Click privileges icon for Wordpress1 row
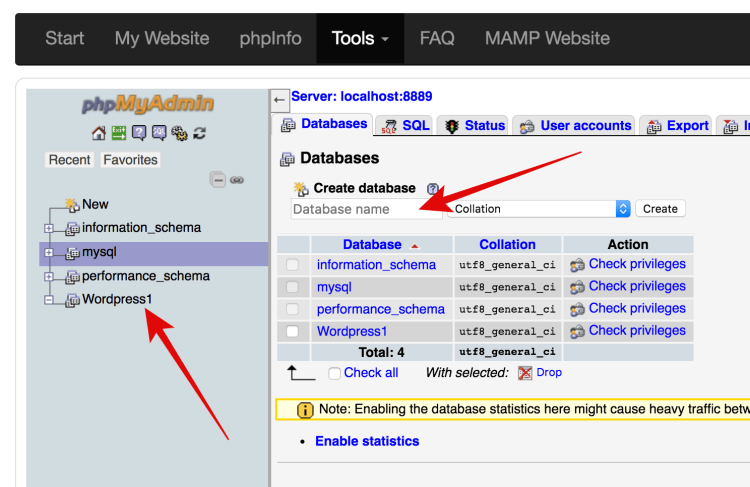The image size is (750, 487). (x=577, y=332)
